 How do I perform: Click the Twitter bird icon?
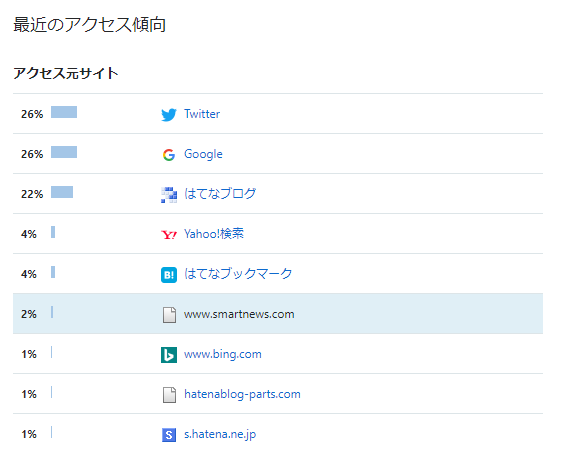pyautogui.click(x=169, y=114)
